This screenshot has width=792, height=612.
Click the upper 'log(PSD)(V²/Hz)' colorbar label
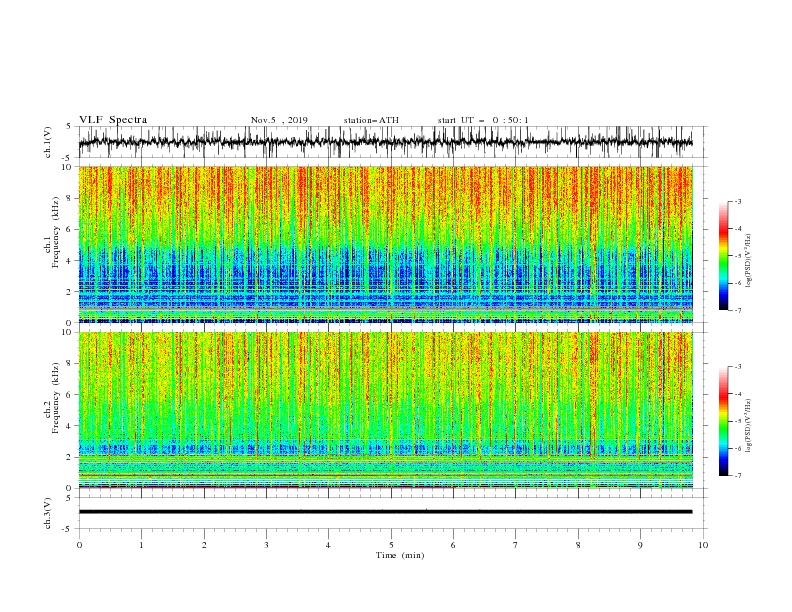coord(749,261)
